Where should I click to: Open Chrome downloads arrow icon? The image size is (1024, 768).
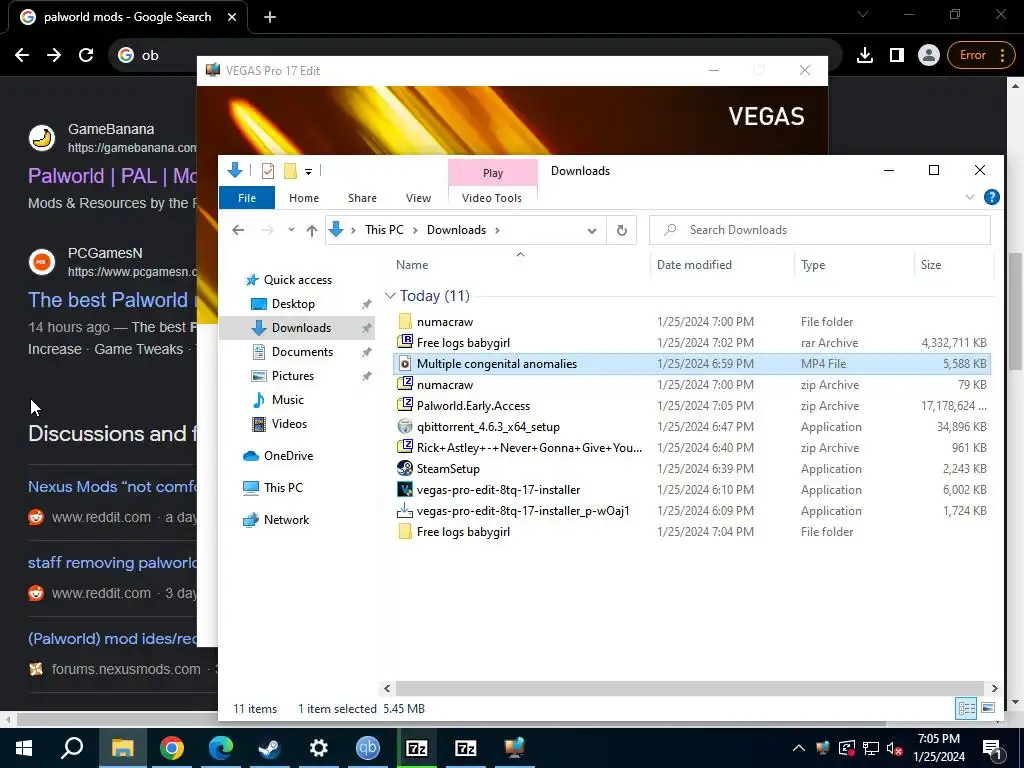coord(865,55)
